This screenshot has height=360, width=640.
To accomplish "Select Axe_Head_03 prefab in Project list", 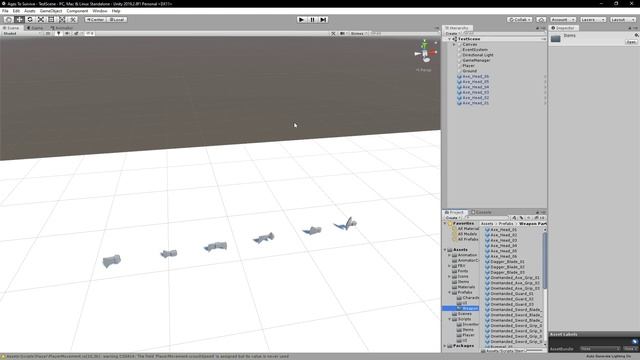I will click(x=503, y=240).
